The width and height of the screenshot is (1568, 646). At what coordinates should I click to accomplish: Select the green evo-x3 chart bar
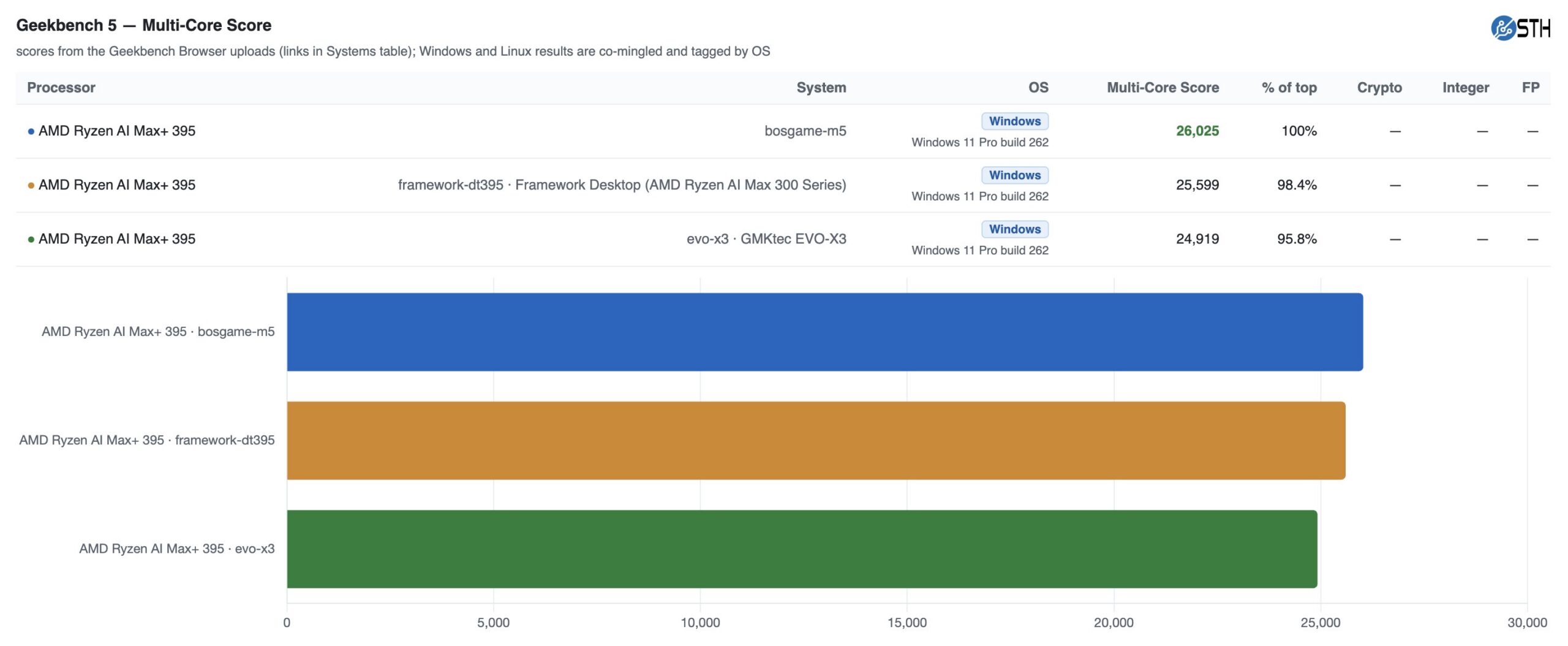(802, 549)
